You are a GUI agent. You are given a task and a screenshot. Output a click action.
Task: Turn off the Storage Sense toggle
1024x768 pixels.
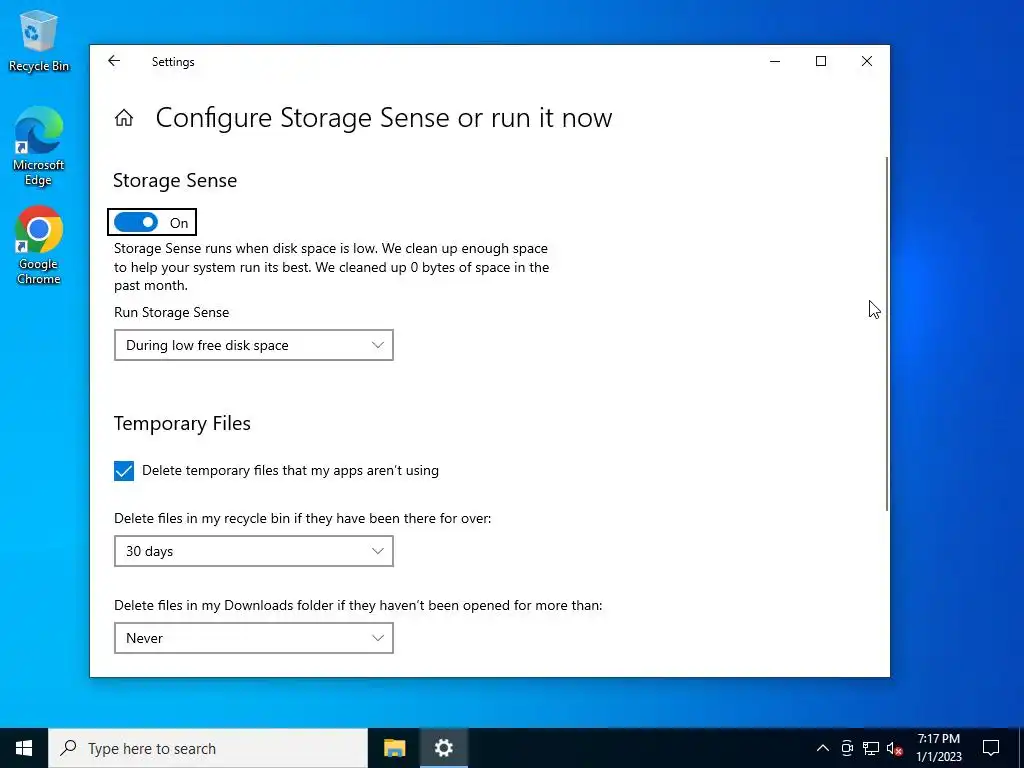[x=136, y=223]
